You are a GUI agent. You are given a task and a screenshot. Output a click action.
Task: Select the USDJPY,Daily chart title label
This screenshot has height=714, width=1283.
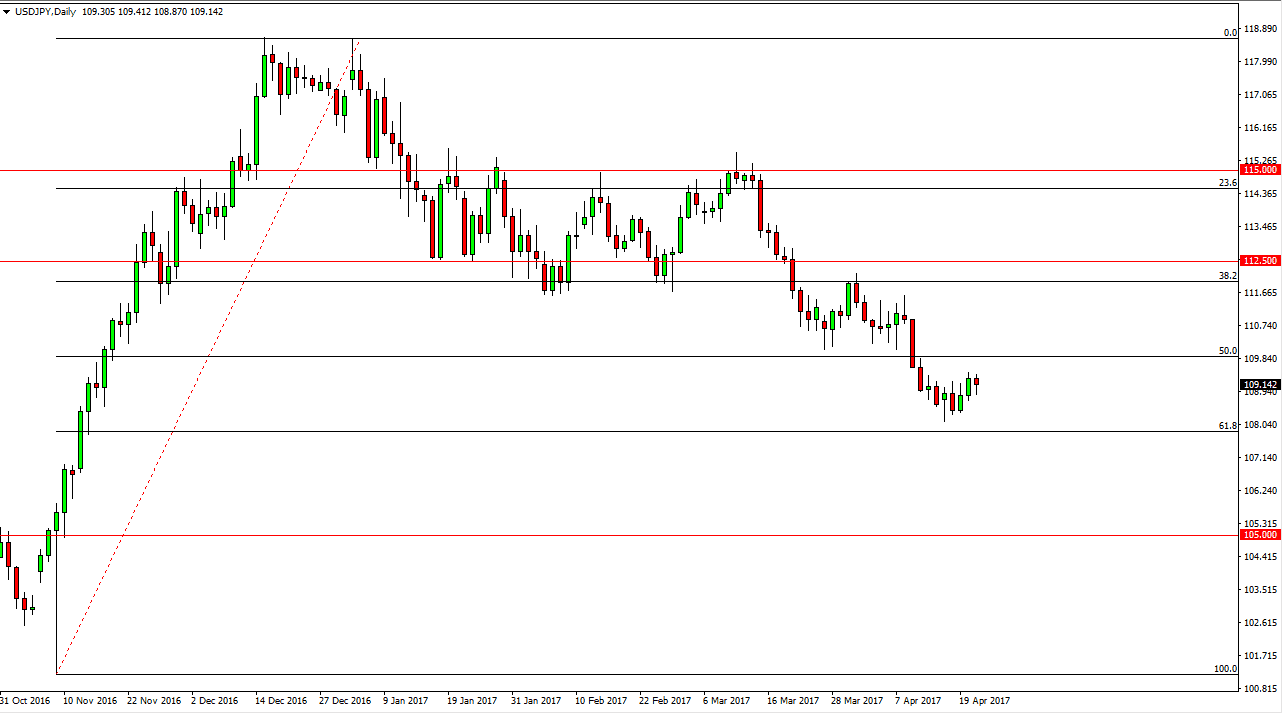(x=47, y=11)
